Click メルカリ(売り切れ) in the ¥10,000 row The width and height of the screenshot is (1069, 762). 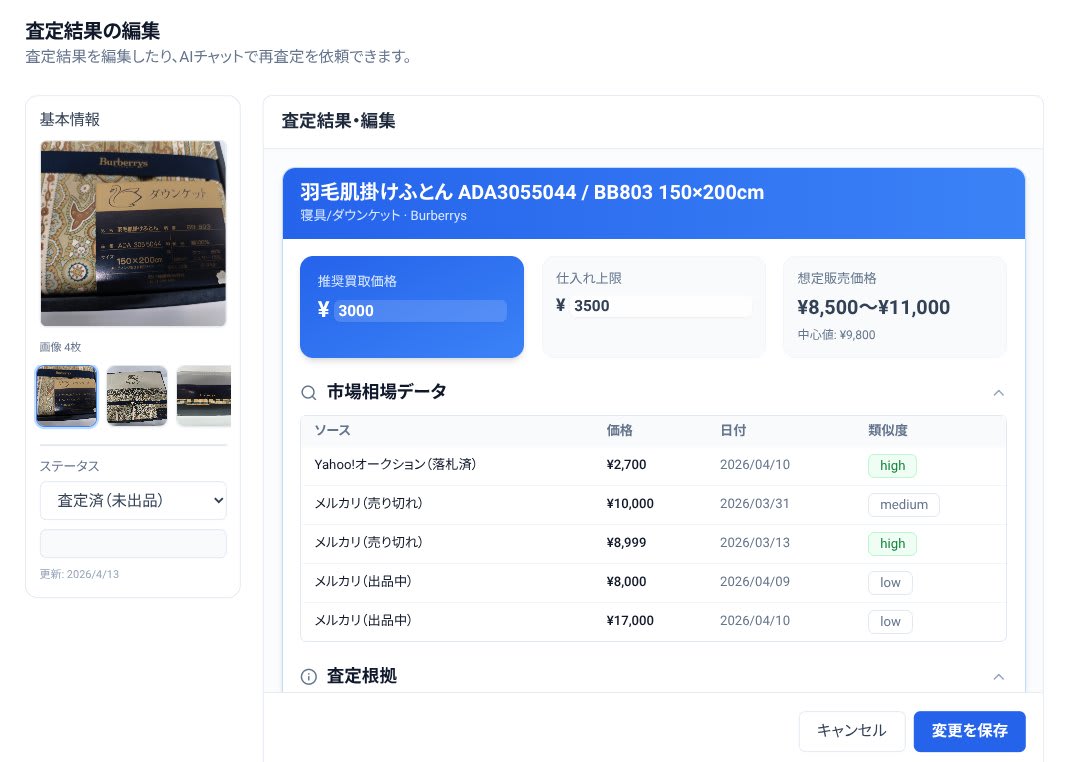pyautogui.click(x=368, y=504)
